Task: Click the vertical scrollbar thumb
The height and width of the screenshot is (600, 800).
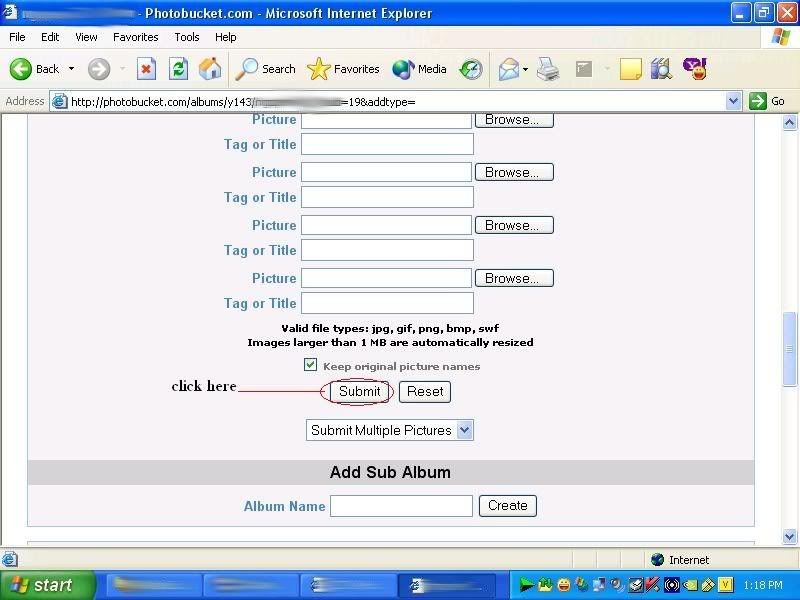Action: point(790,349)
